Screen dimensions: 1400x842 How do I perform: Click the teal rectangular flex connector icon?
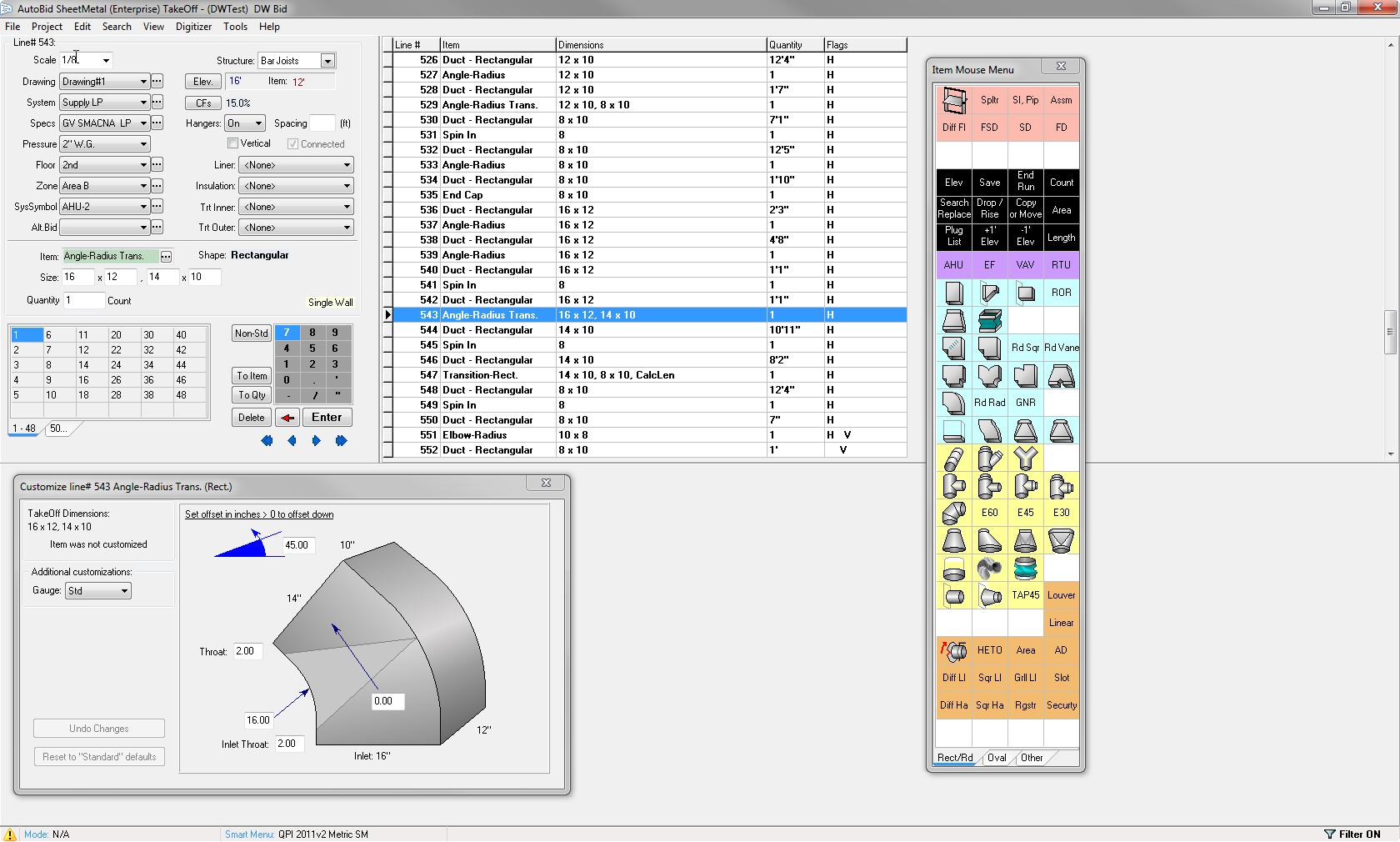[x=989, y=320]
